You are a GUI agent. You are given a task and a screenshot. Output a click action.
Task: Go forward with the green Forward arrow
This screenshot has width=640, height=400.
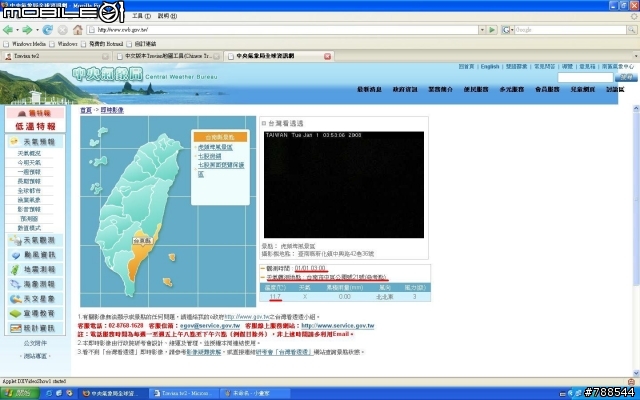click(x=27, y=30)
